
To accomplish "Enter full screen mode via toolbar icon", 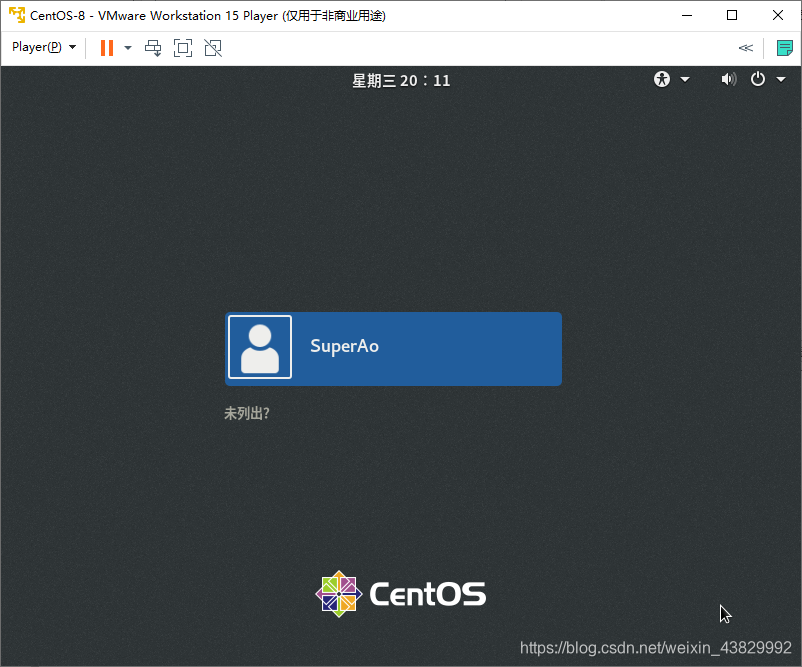I will (183, 47).
